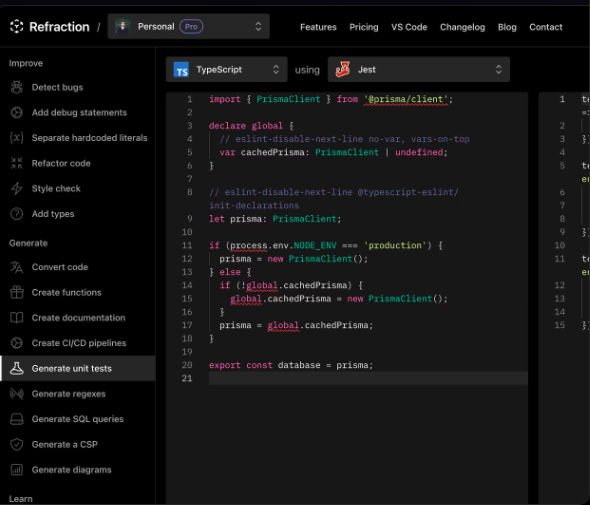The width and height of the screenshot is (590, 505).
Task: Open the VS Code link
Action: click(409, 27)
